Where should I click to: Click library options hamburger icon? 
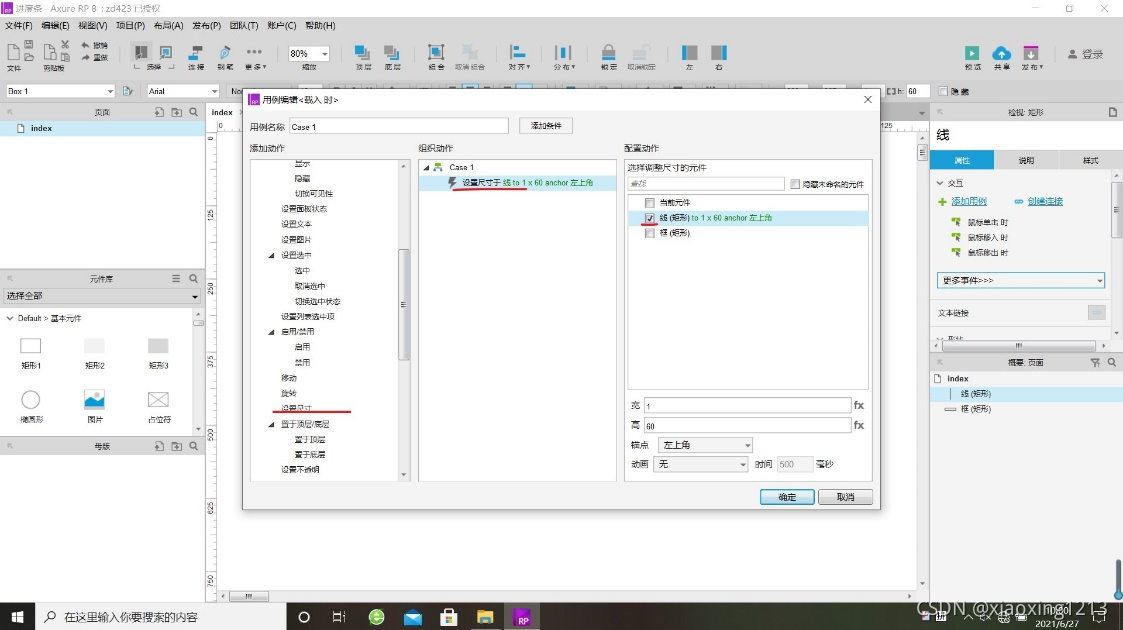coord(176,278)
